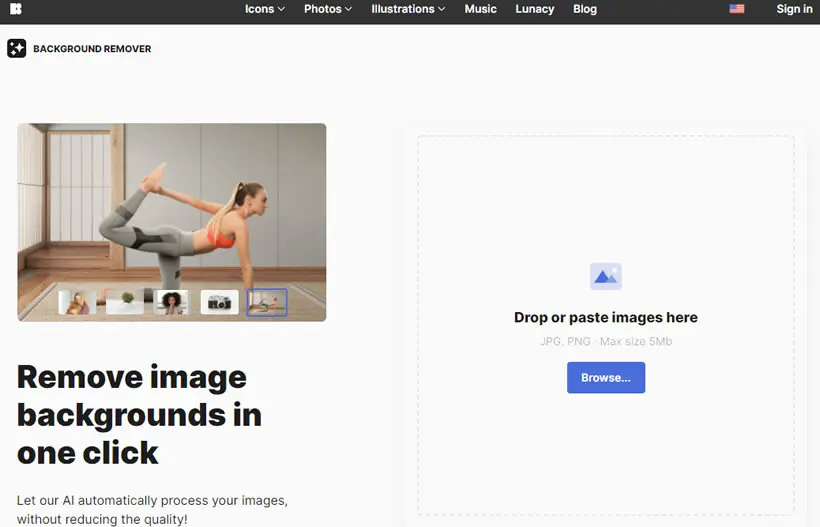Click the Background Remover sparkle icon
820x527 pixels.
[17, 48]
